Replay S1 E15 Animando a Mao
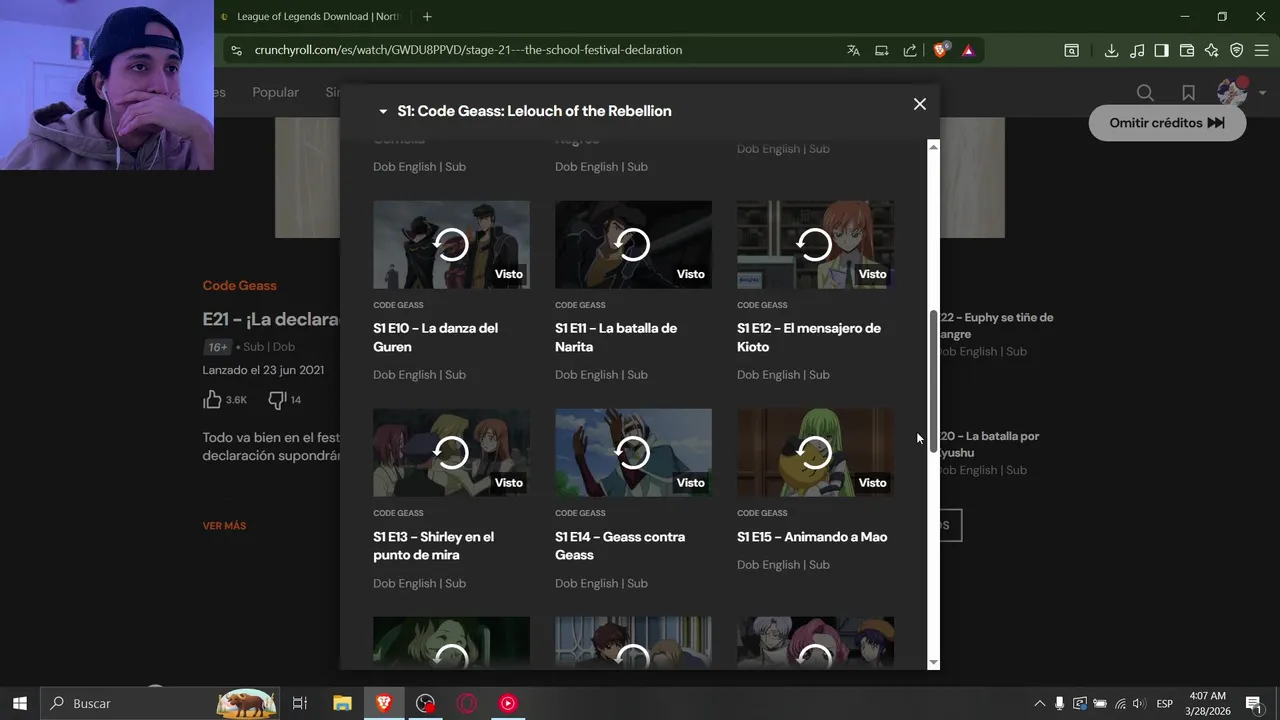Screen dimensions: 1280x720 click(815, 453)
